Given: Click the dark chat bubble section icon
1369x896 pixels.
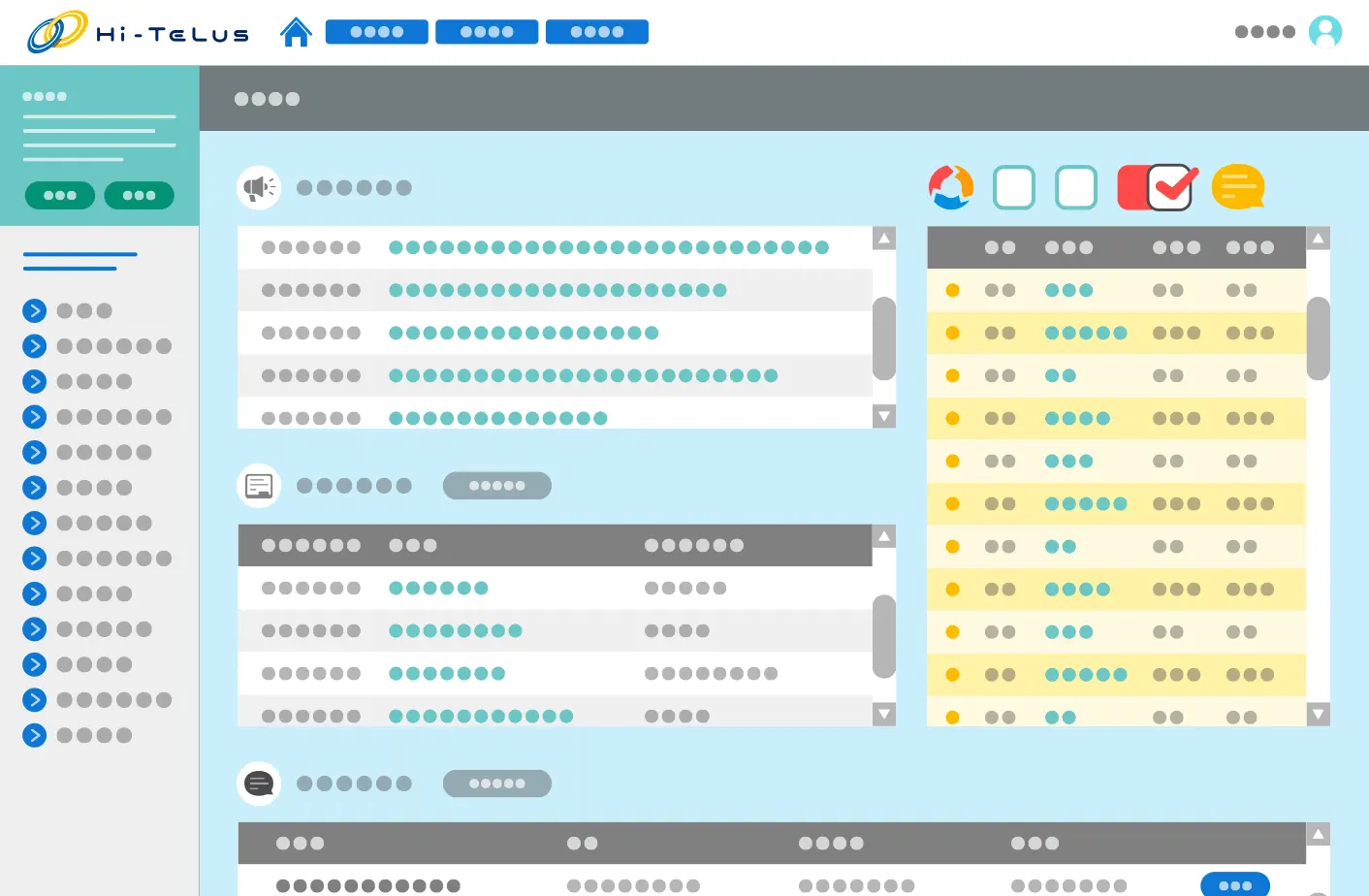Looking at the screenshot, I should tap(259, 783).
